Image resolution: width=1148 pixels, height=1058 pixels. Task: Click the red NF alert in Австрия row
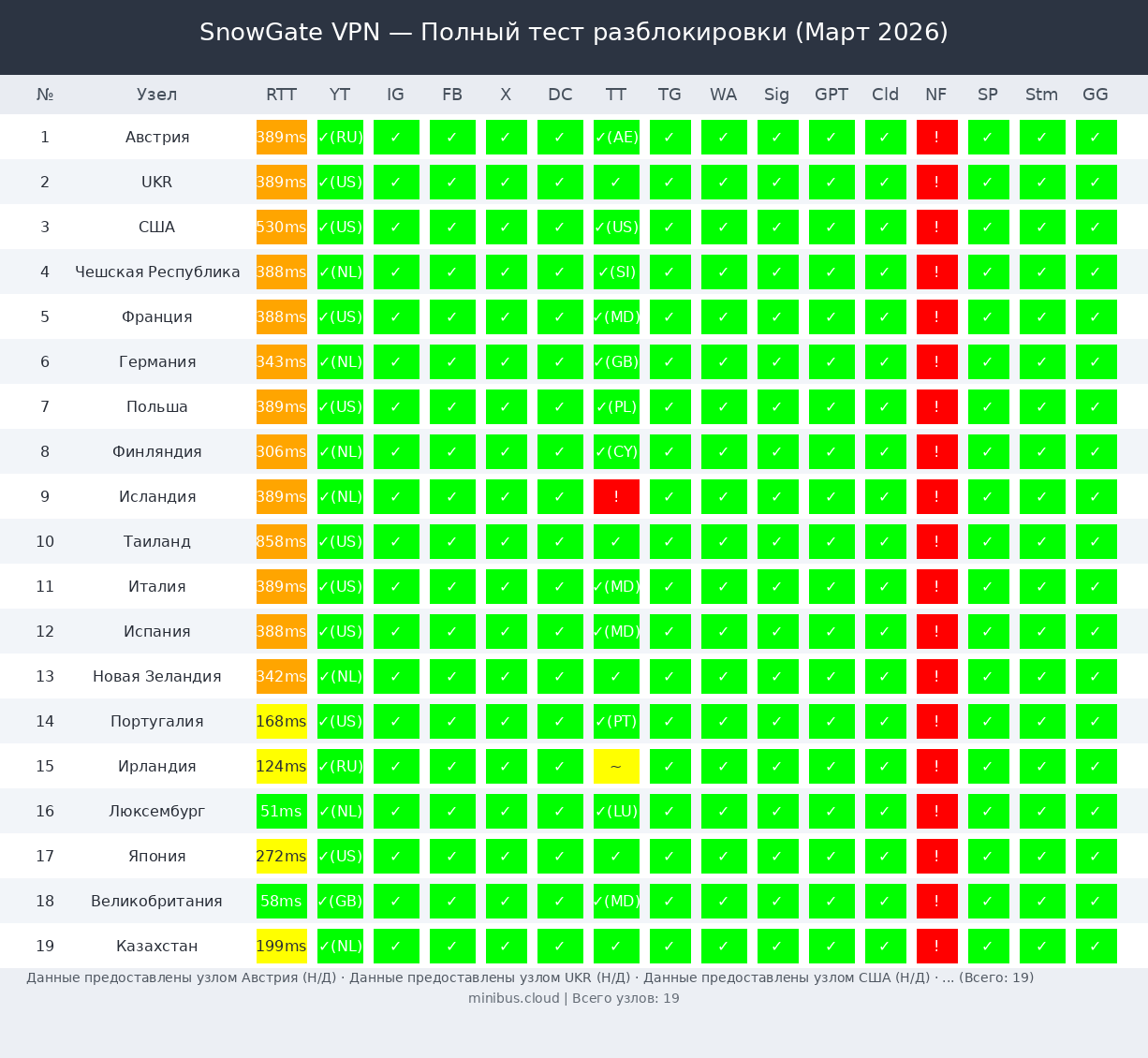tap(936, 138)
